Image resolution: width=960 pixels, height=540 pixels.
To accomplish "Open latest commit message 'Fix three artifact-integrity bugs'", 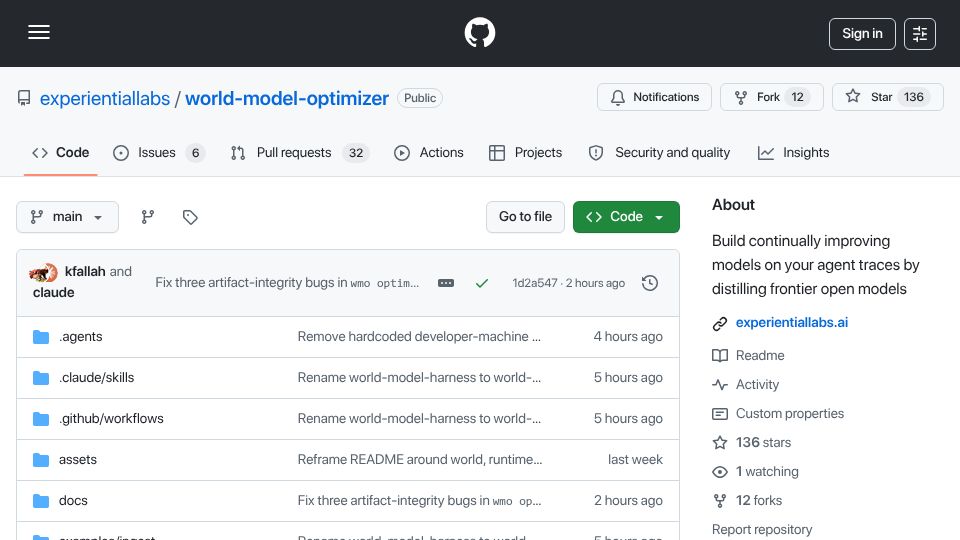I will tap(287, 283).
